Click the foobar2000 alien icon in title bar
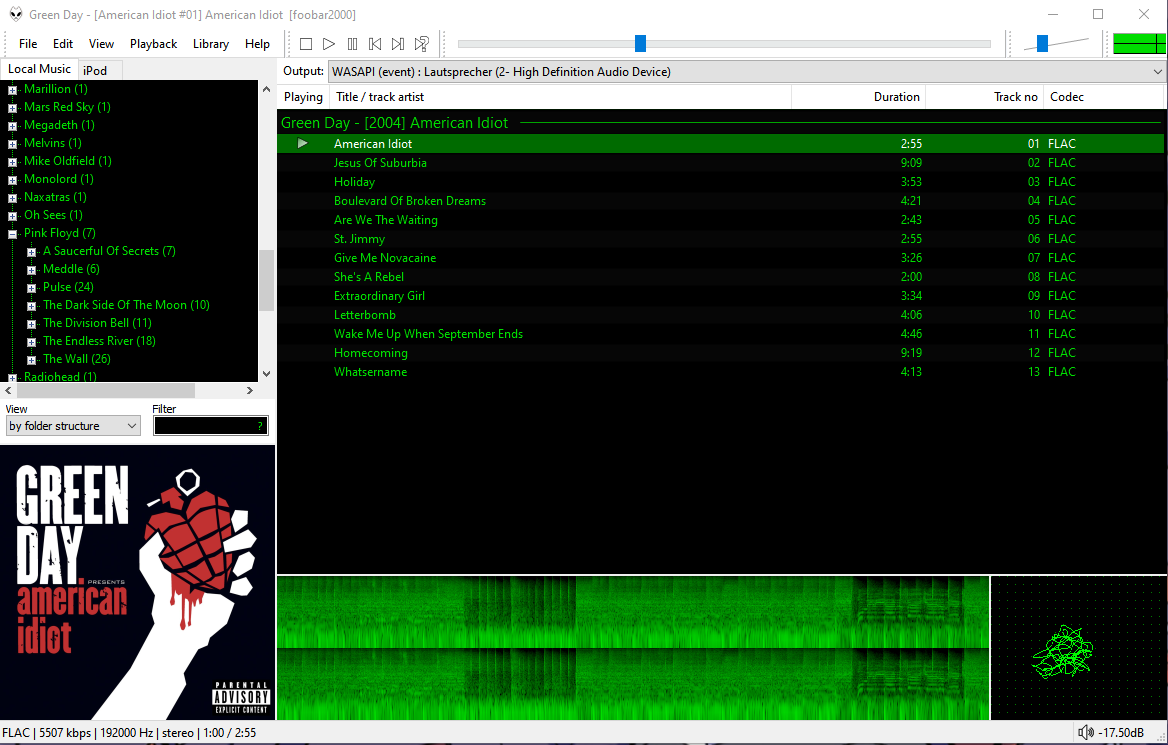This screenshot has width=1168, height=745. point(16,14)
